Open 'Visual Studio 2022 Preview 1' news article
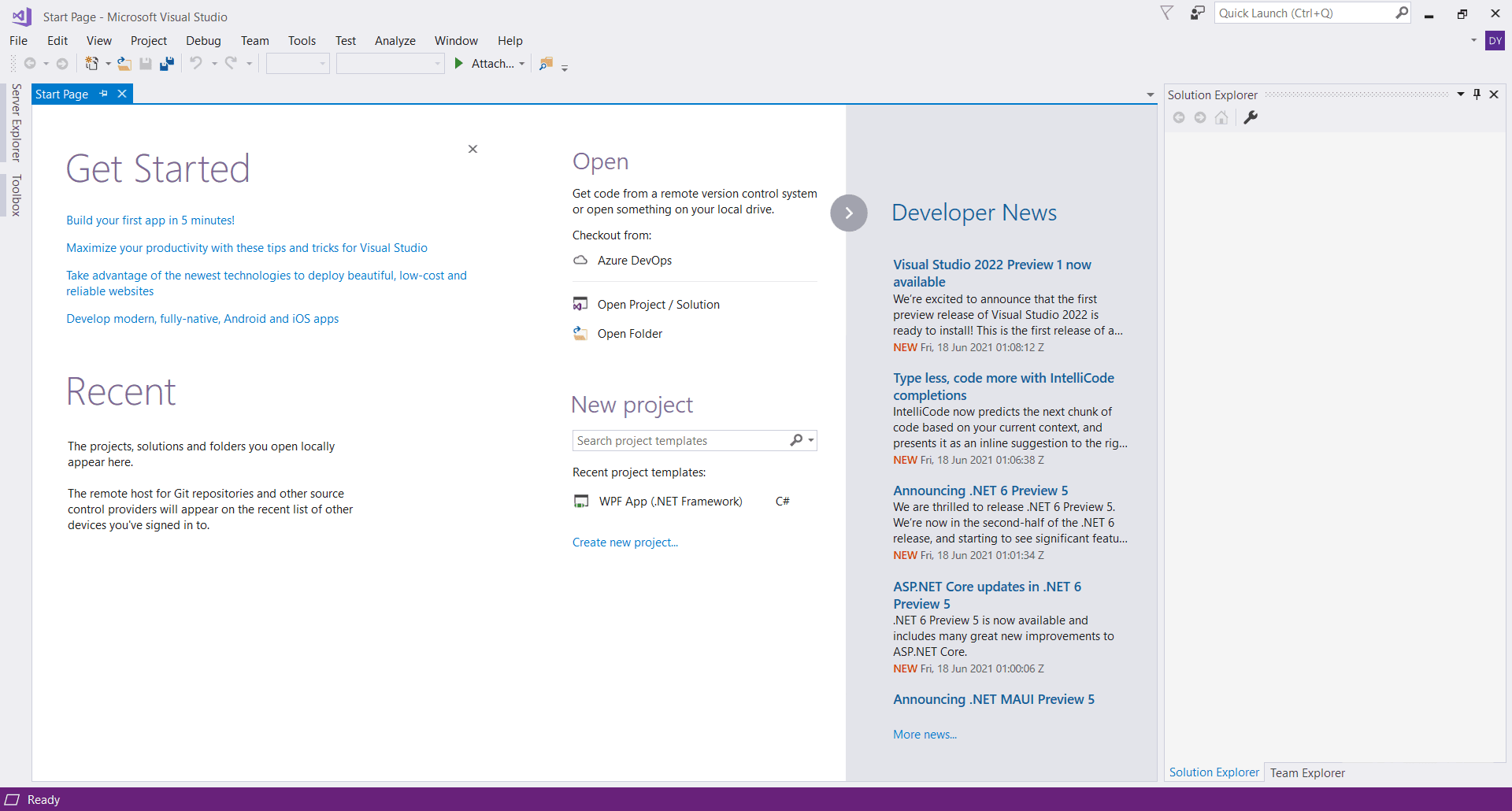The height and width of the screenshot is (811, 1512). 992,273
